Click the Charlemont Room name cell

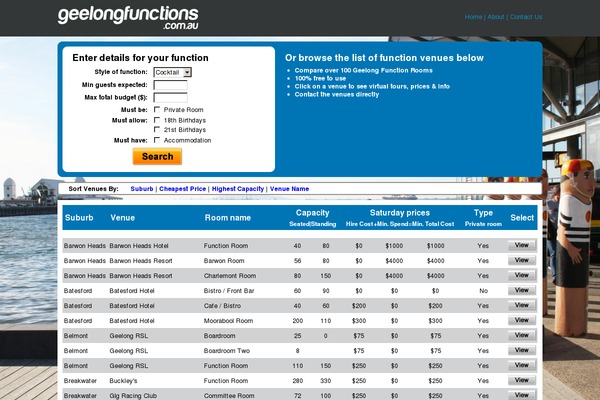[230, 276]
